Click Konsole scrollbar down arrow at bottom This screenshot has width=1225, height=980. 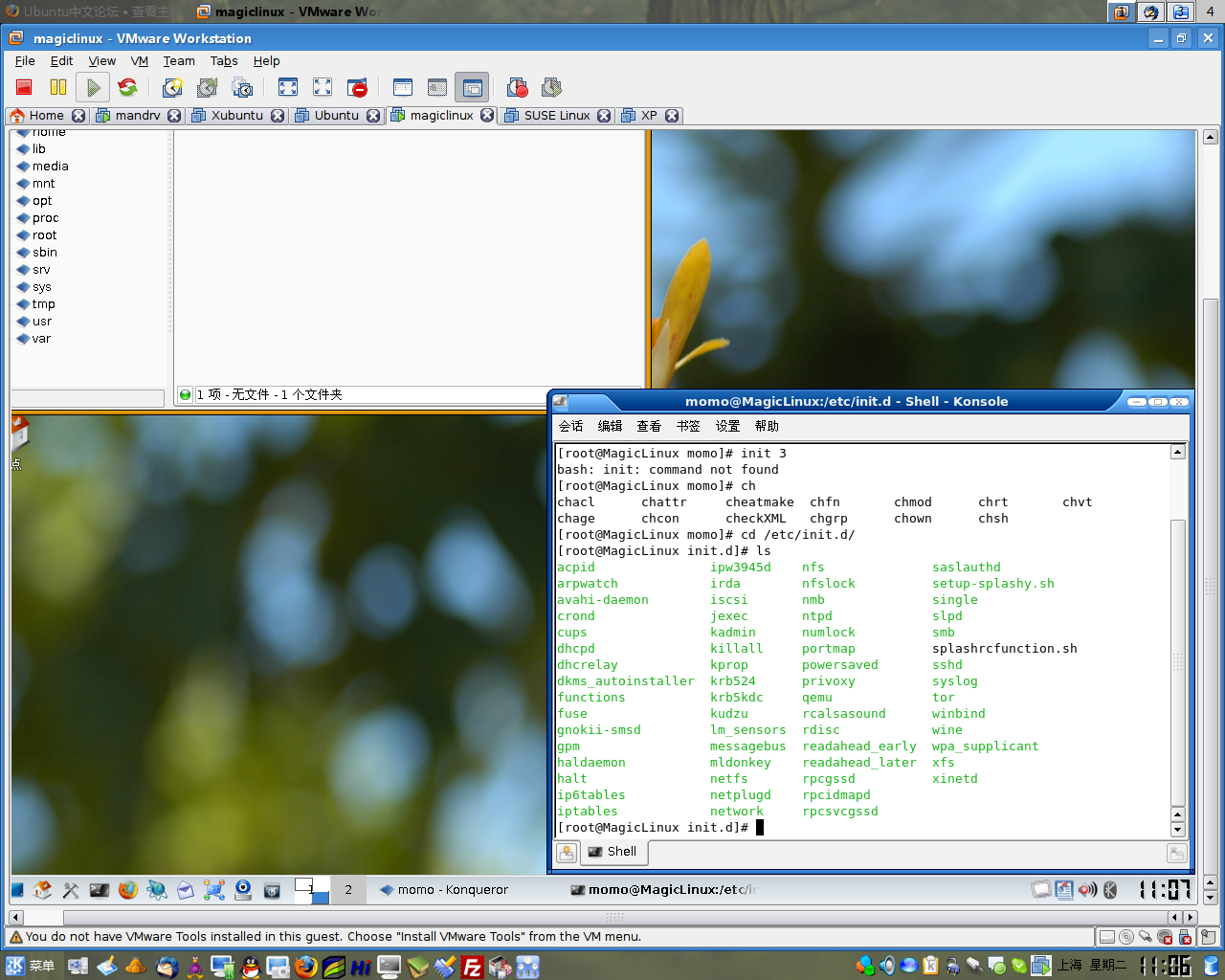pos(1178,830)
